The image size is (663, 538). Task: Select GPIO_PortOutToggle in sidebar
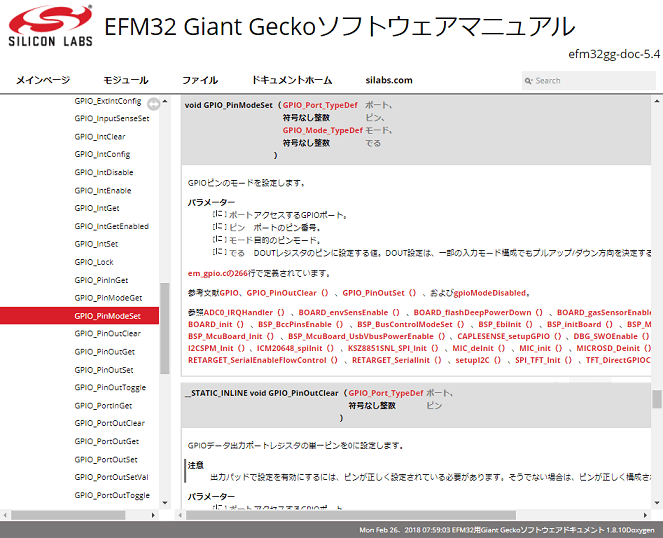point(112,495)
